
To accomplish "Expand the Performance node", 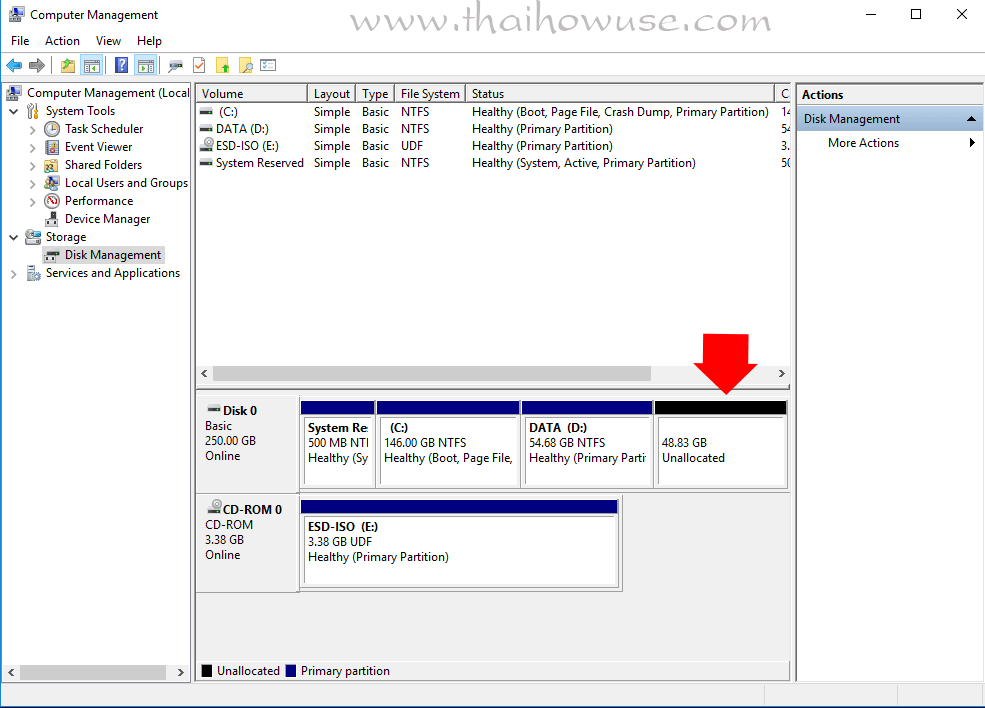I will 33,202.
